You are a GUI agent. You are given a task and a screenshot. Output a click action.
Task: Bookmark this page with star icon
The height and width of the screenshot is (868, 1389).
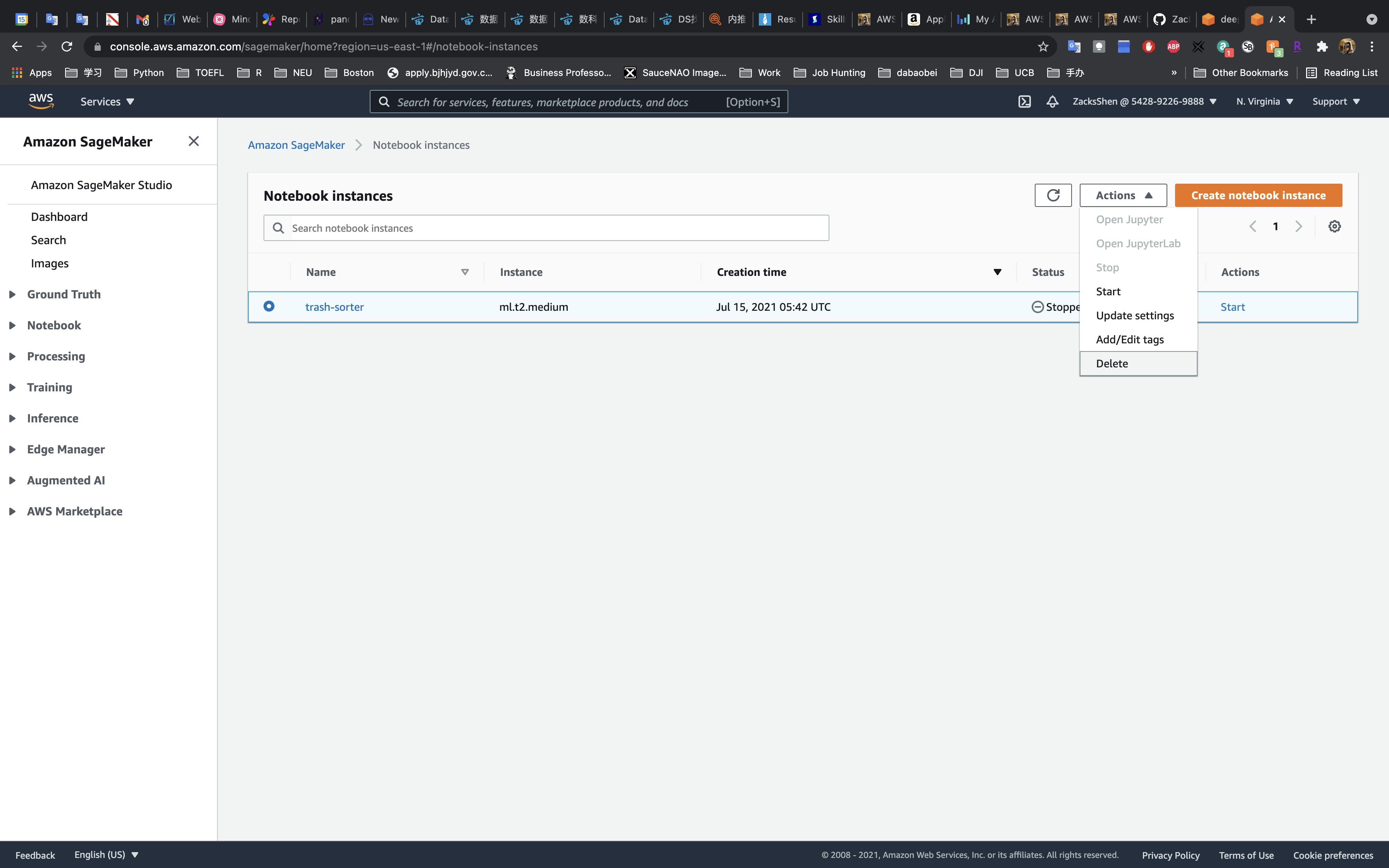point(1043,46)
